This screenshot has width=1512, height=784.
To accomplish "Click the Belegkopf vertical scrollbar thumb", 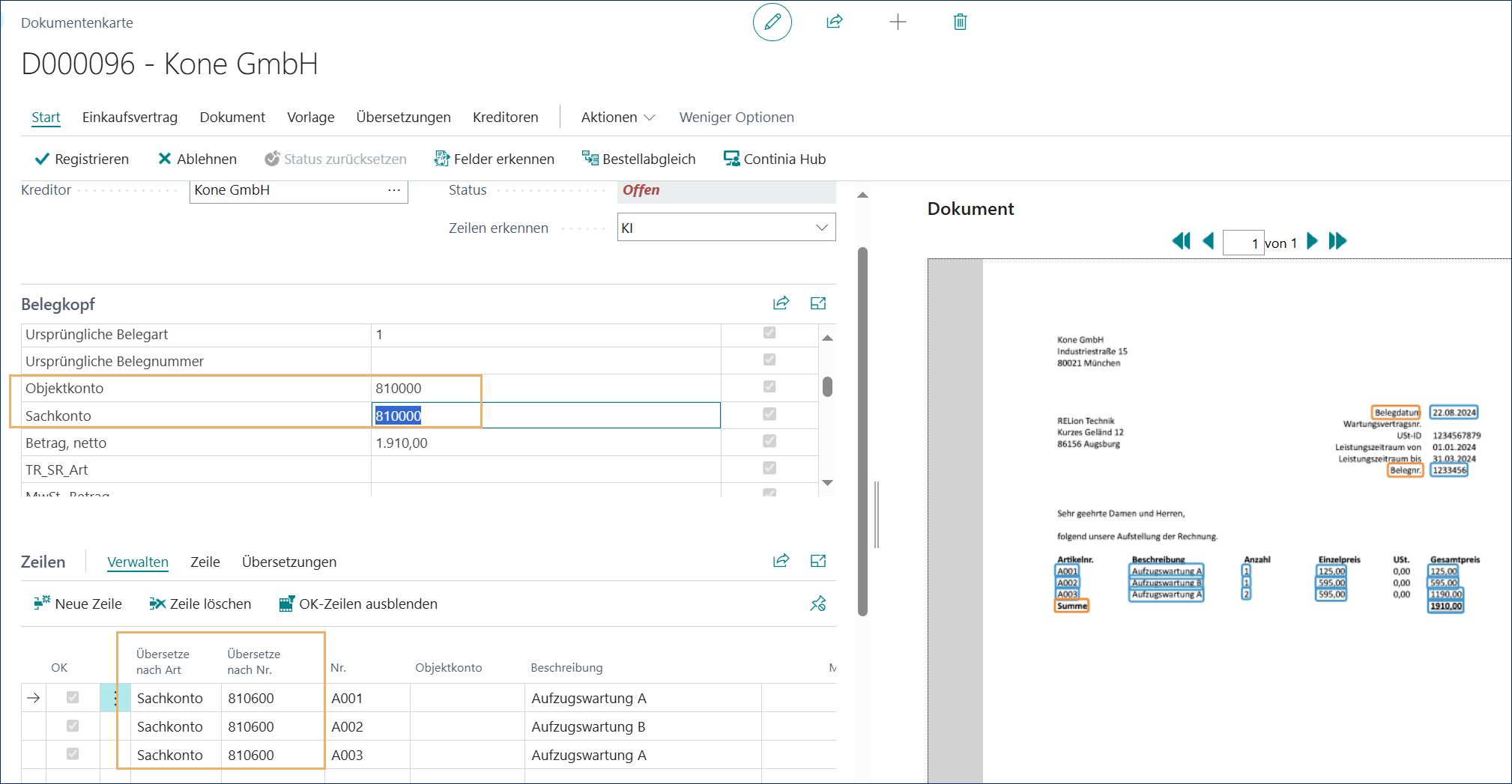I will click(827, 387).
